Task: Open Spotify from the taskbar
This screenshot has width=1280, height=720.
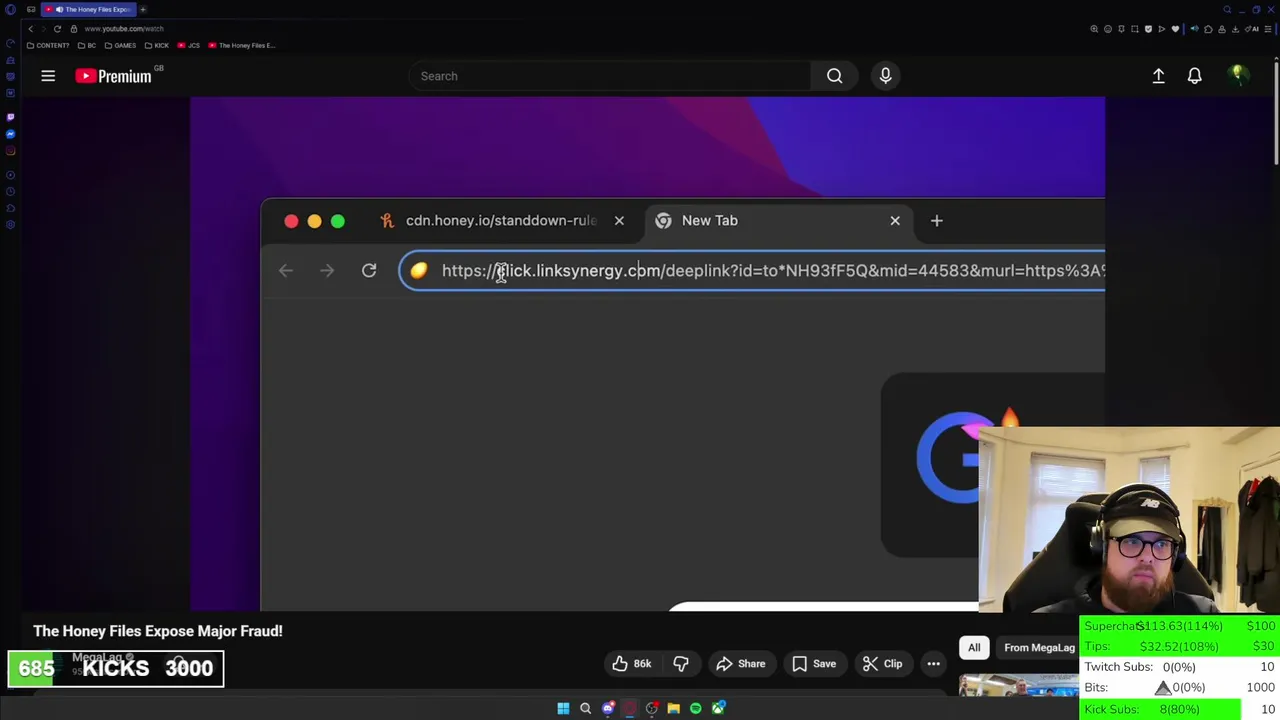Action: (696, 708)
